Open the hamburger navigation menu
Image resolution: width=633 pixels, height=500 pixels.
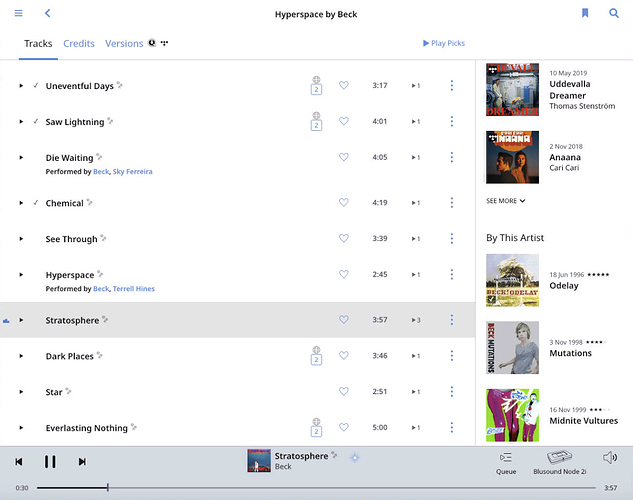19,13
